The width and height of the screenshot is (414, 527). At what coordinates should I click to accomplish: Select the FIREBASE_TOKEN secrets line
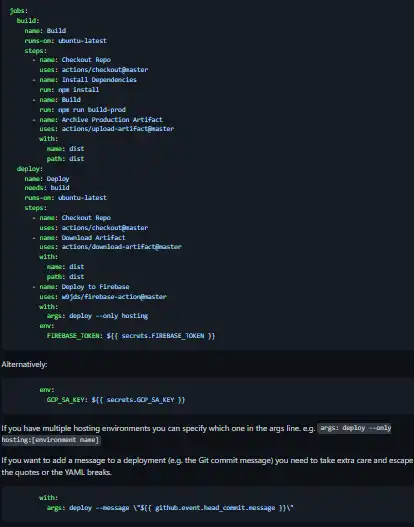click(x=131, y=336)
